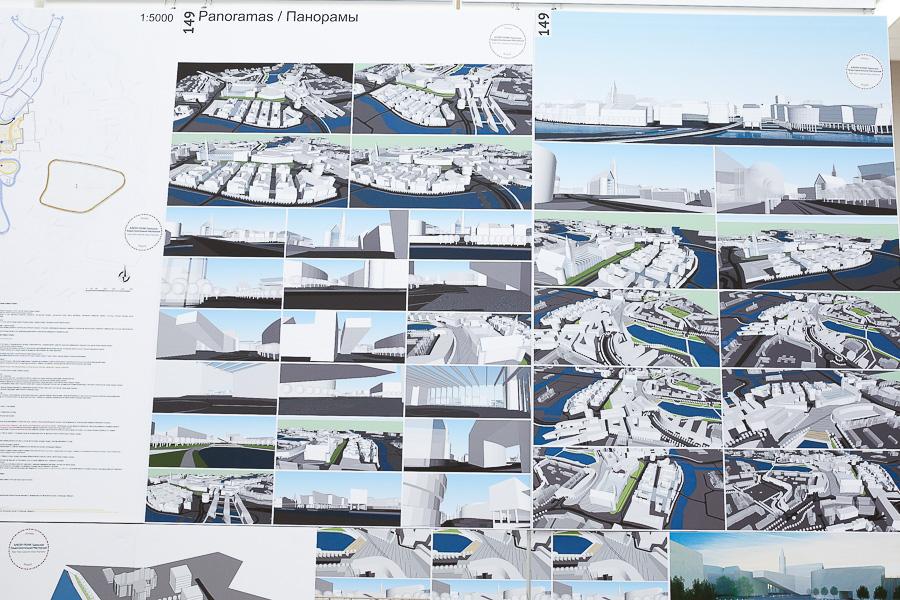Click the 1:5000 scale label

tap(157, 17)
